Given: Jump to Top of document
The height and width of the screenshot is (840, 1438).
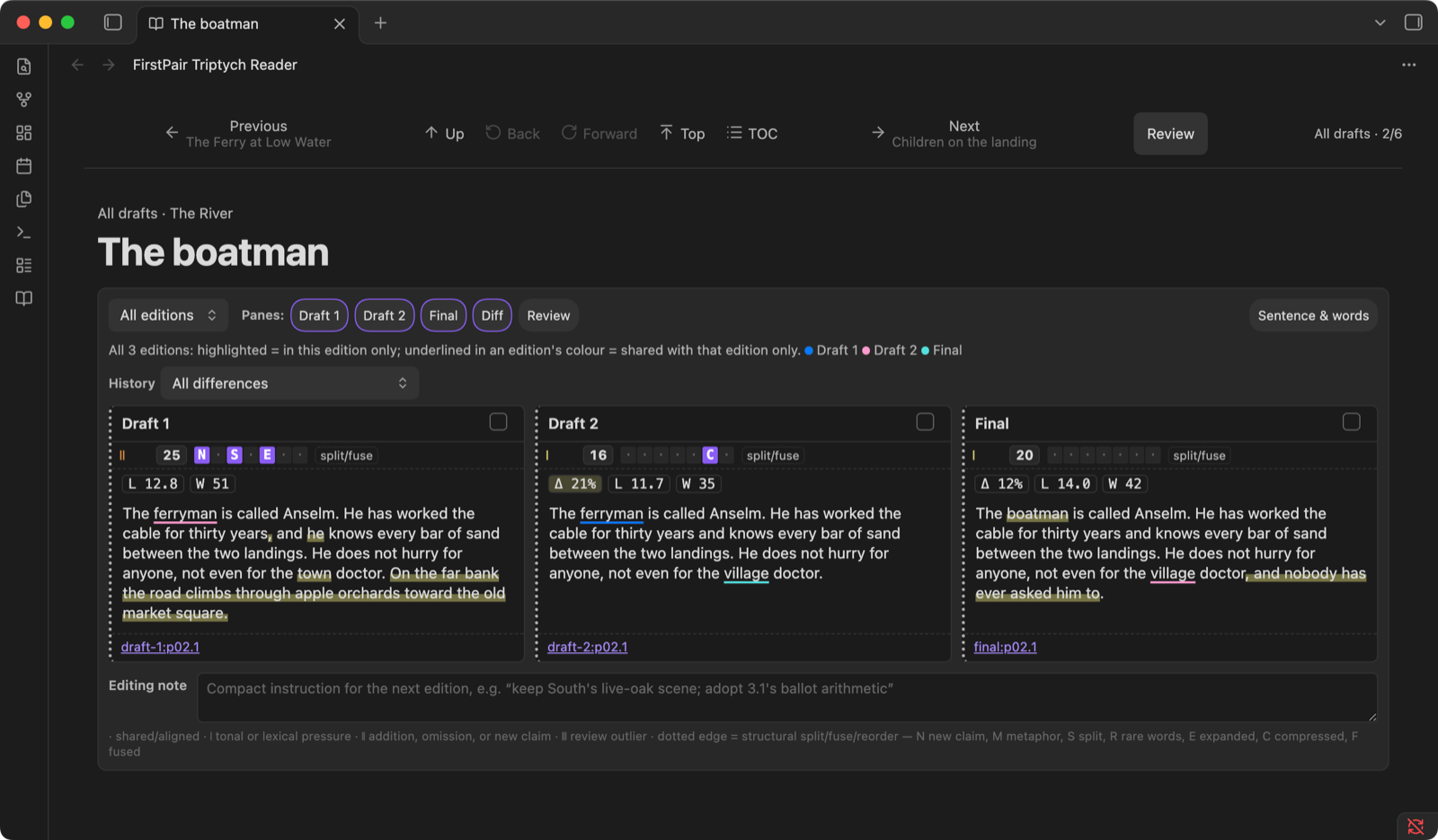Looking at the screenshot, I should pos(682,134).
